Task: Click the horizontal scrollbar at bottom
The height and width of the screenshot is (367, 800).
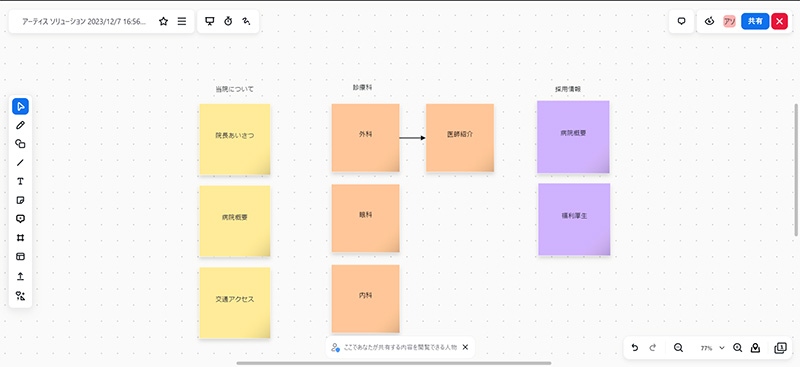Action: pos(394,363)
